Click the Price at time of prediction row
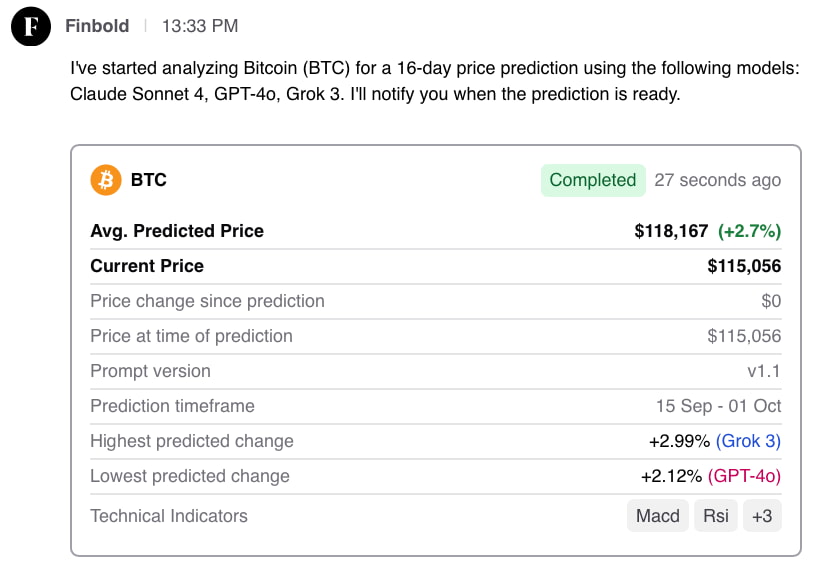The width and height of the screenshot is (815, 569). point(191,336)
